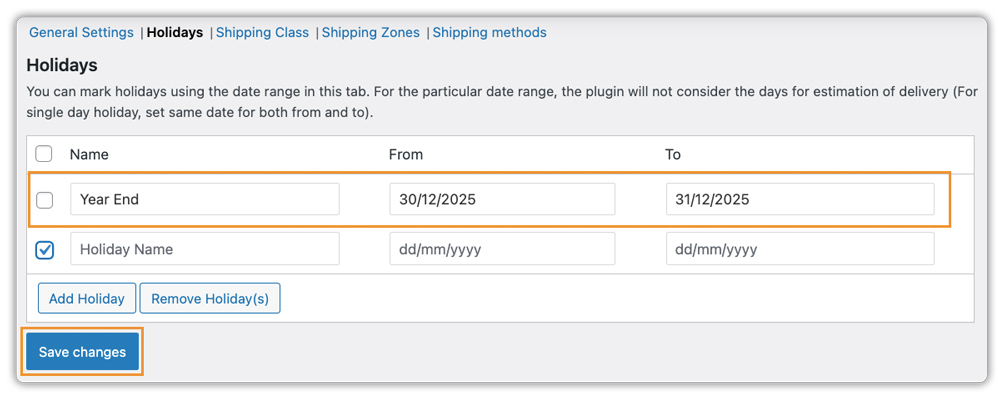Uncheck the empty Holiday Name row checkbox
This screenshot has width=1000, height=398.
click(44, 249)
